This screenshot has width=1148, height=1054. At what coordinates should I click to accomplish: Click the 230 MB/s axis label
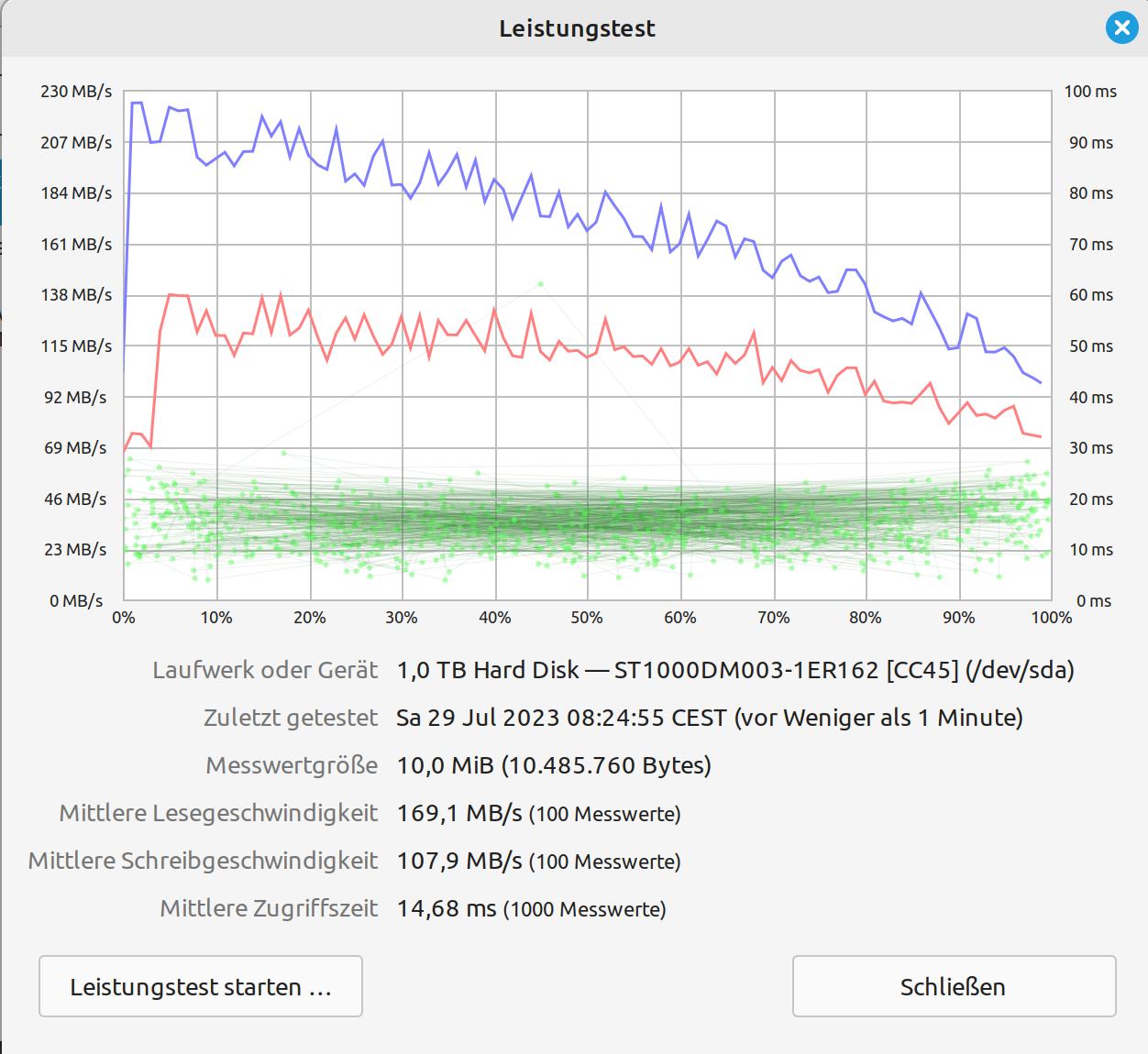[76, 92]
